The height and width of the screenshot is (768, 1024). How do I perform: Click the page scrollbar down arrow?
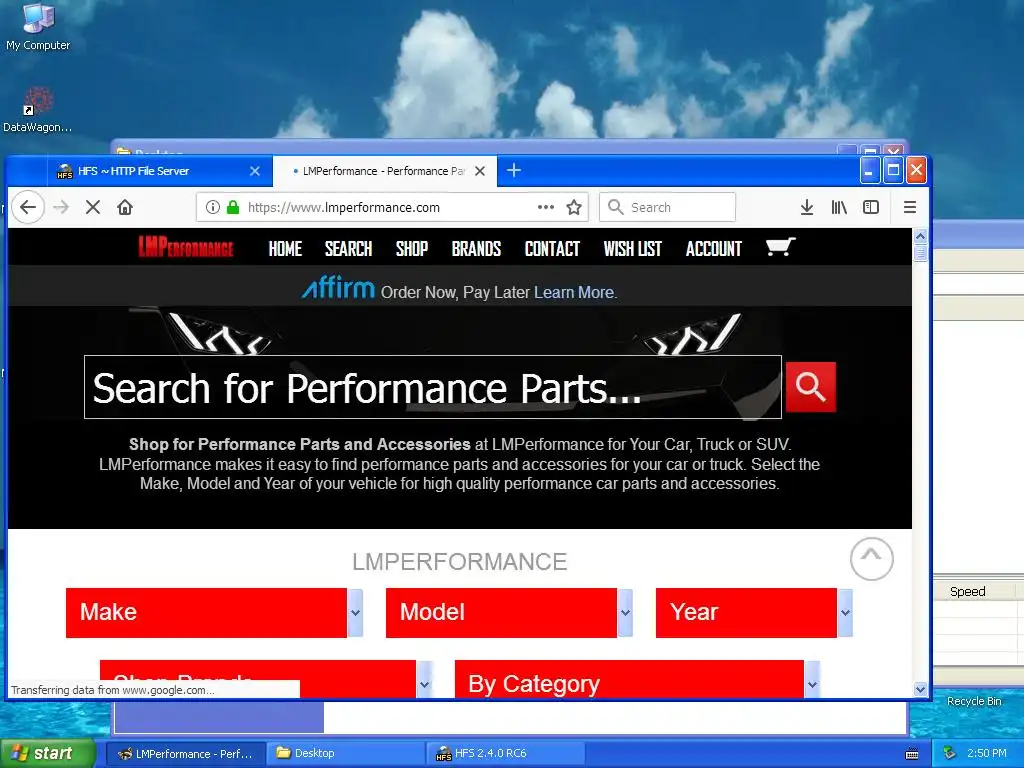(x=920, y=689)
